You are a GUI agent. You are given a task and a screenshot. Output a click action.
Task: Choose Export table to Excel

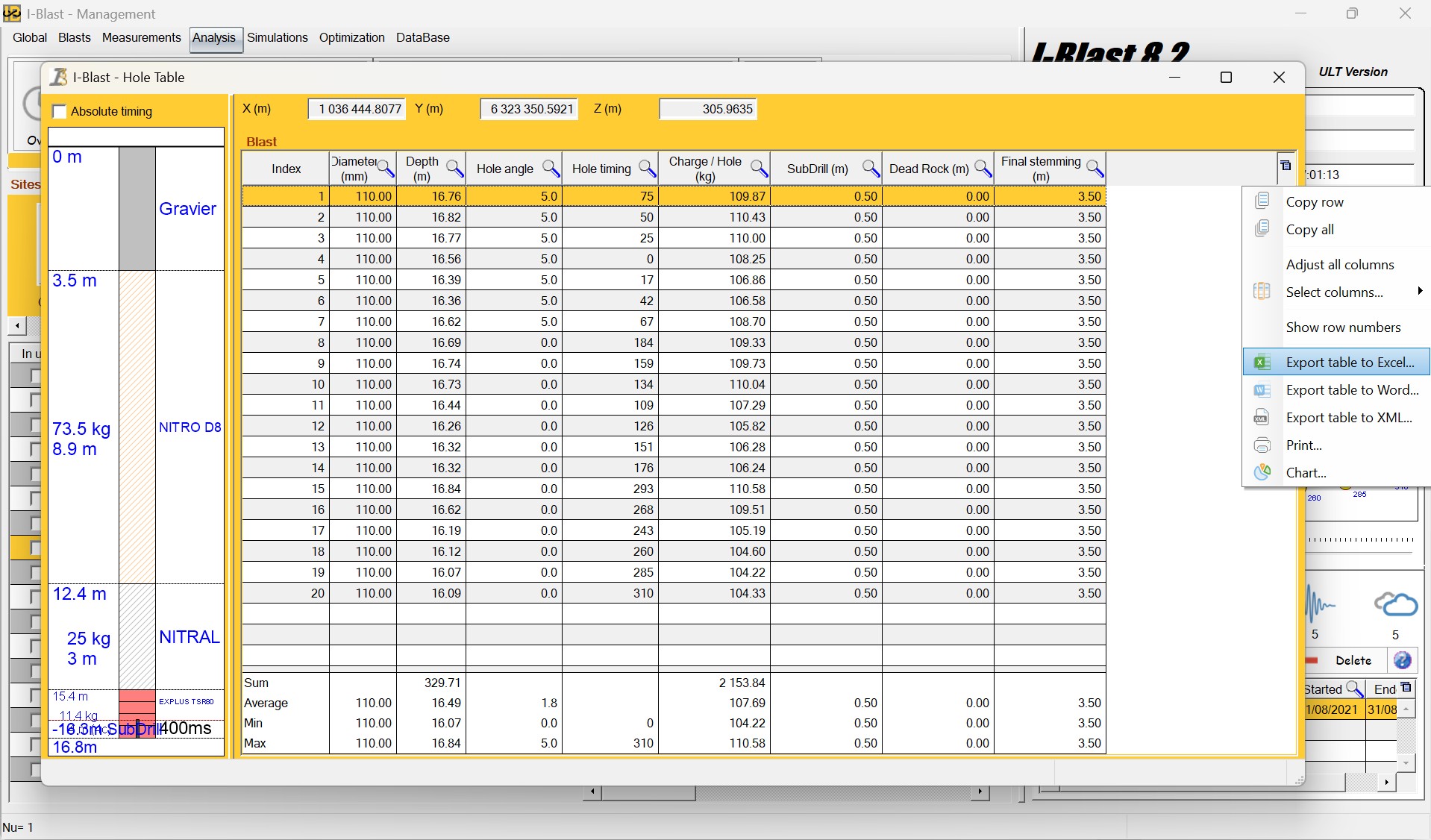1350,361
